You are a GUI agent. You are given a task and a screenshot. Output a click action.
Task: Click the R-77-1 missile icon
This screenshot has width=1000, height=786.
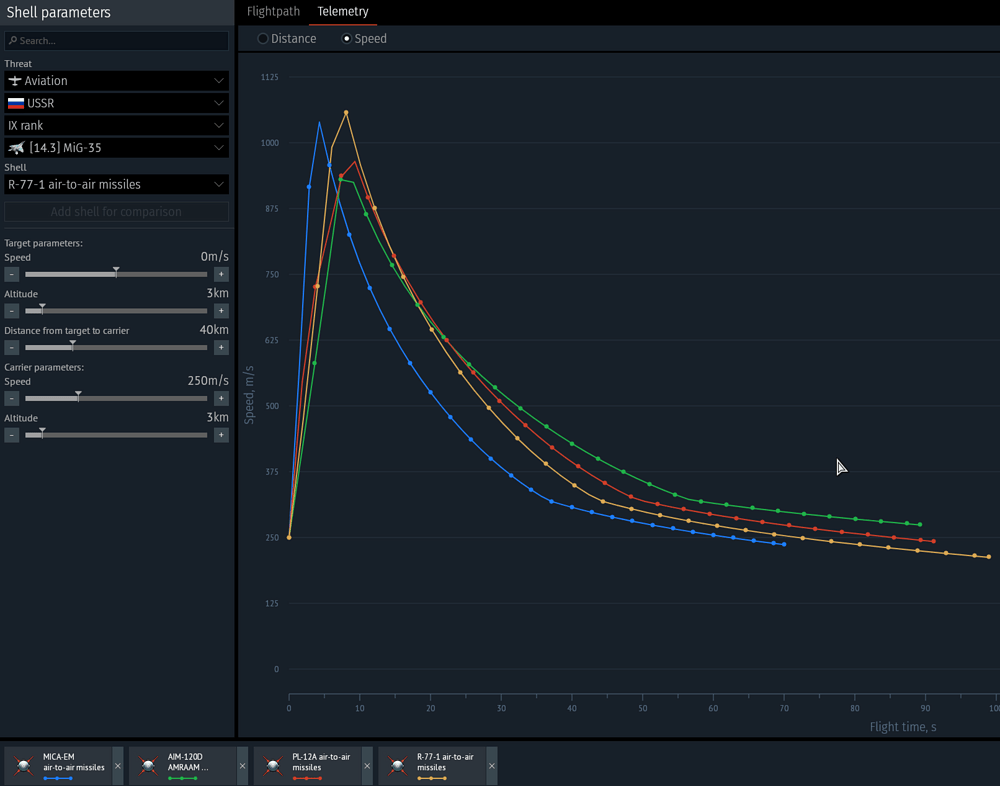coord(397,766)
